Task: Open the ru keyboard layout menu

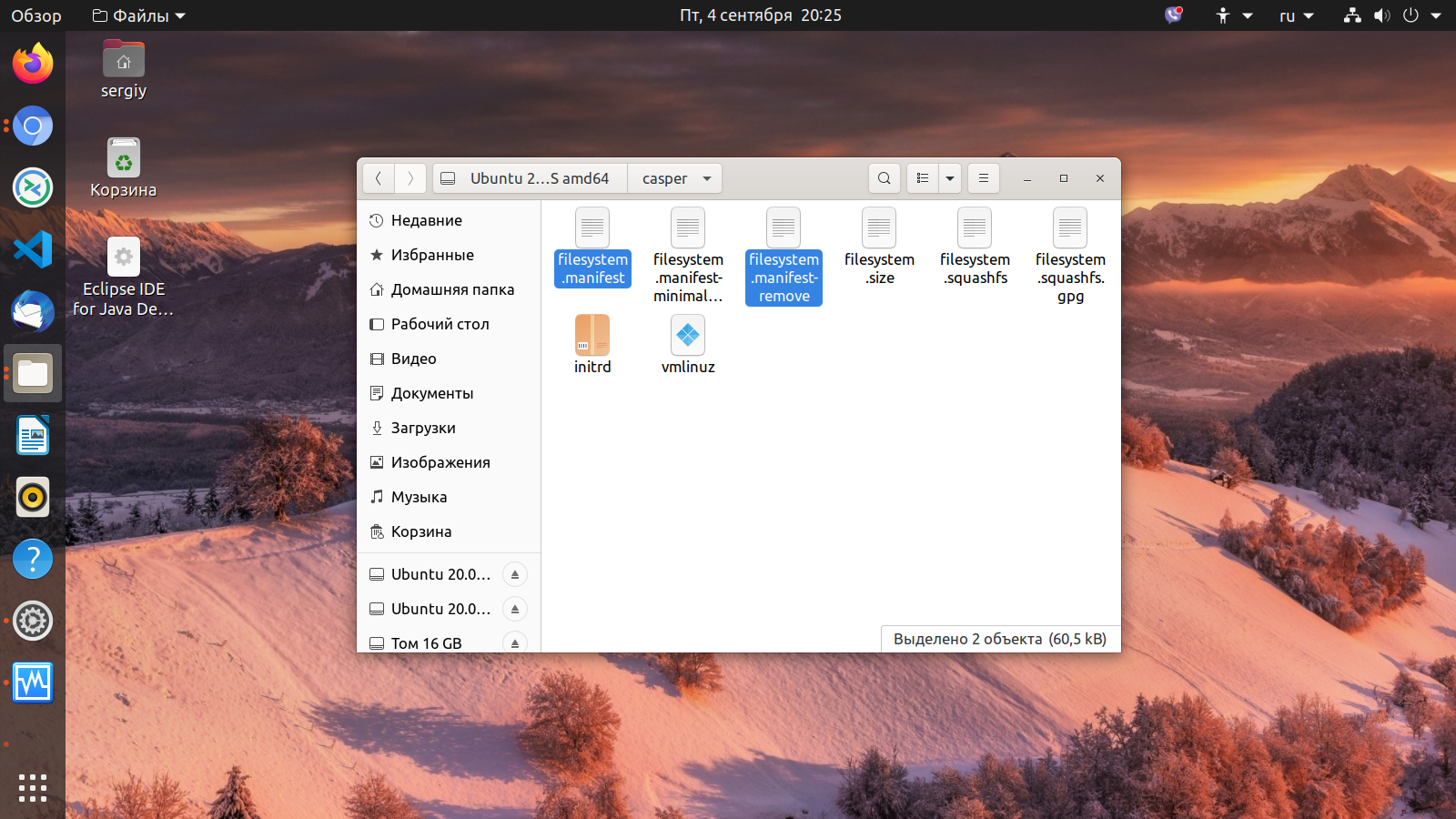Action: (x=1296, y=15)
